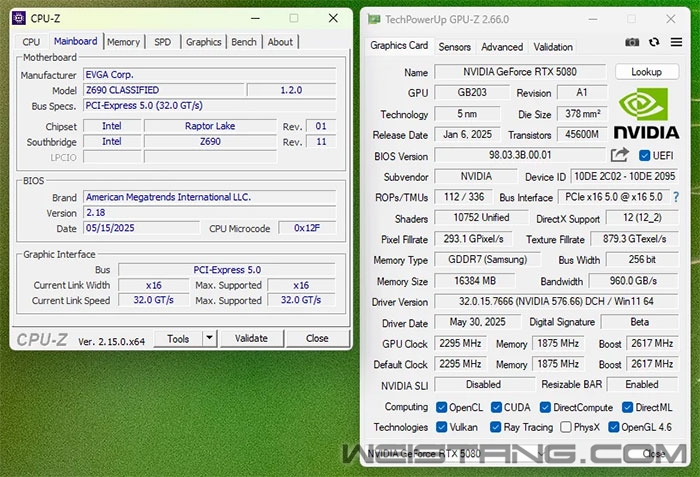Switch to the CPU tab in CPU-Z
700x477 pixels.
click(x=31, y=42)
